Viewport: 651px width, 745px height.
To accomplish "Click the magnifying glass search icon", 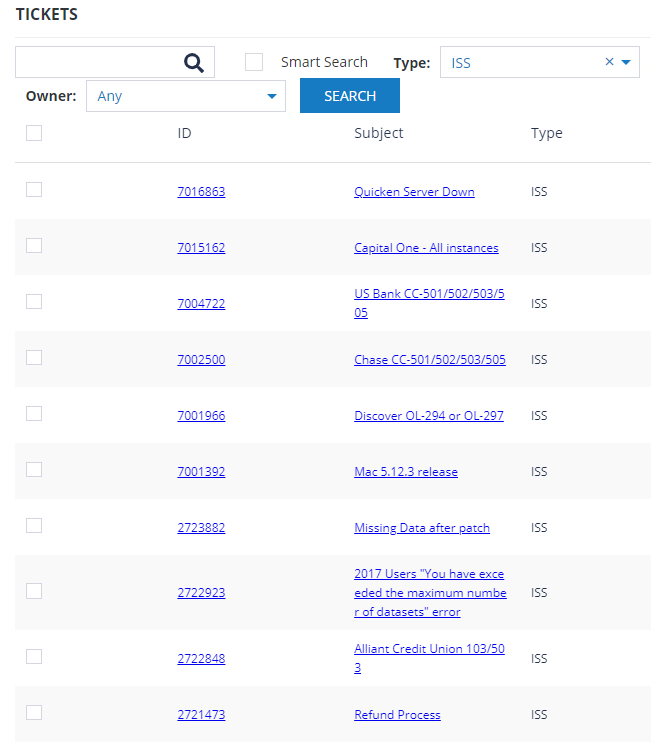I will (194, 63).
